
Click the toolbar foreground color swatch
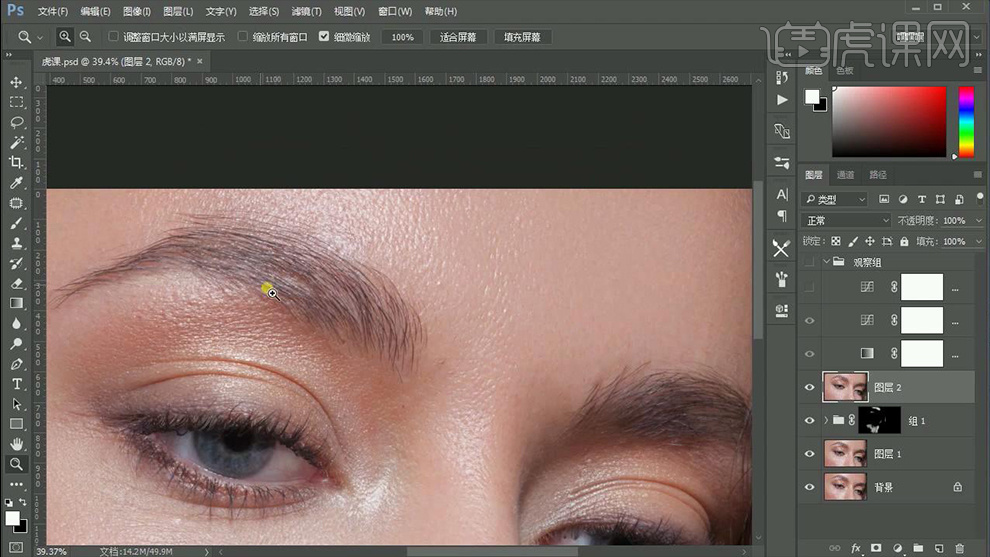(12, 518)
